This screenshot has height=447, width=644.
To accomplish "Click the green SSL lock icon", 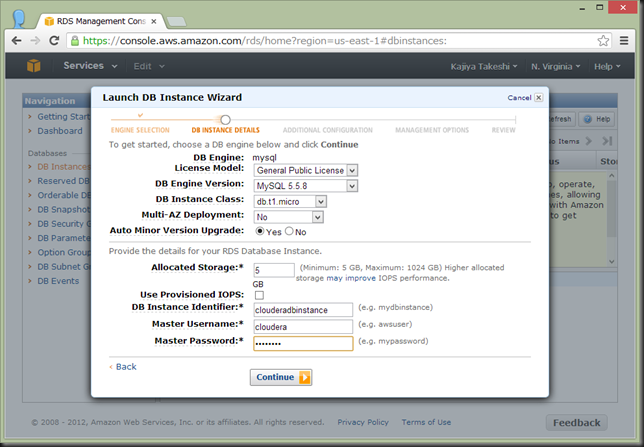I will click(75, 41).
